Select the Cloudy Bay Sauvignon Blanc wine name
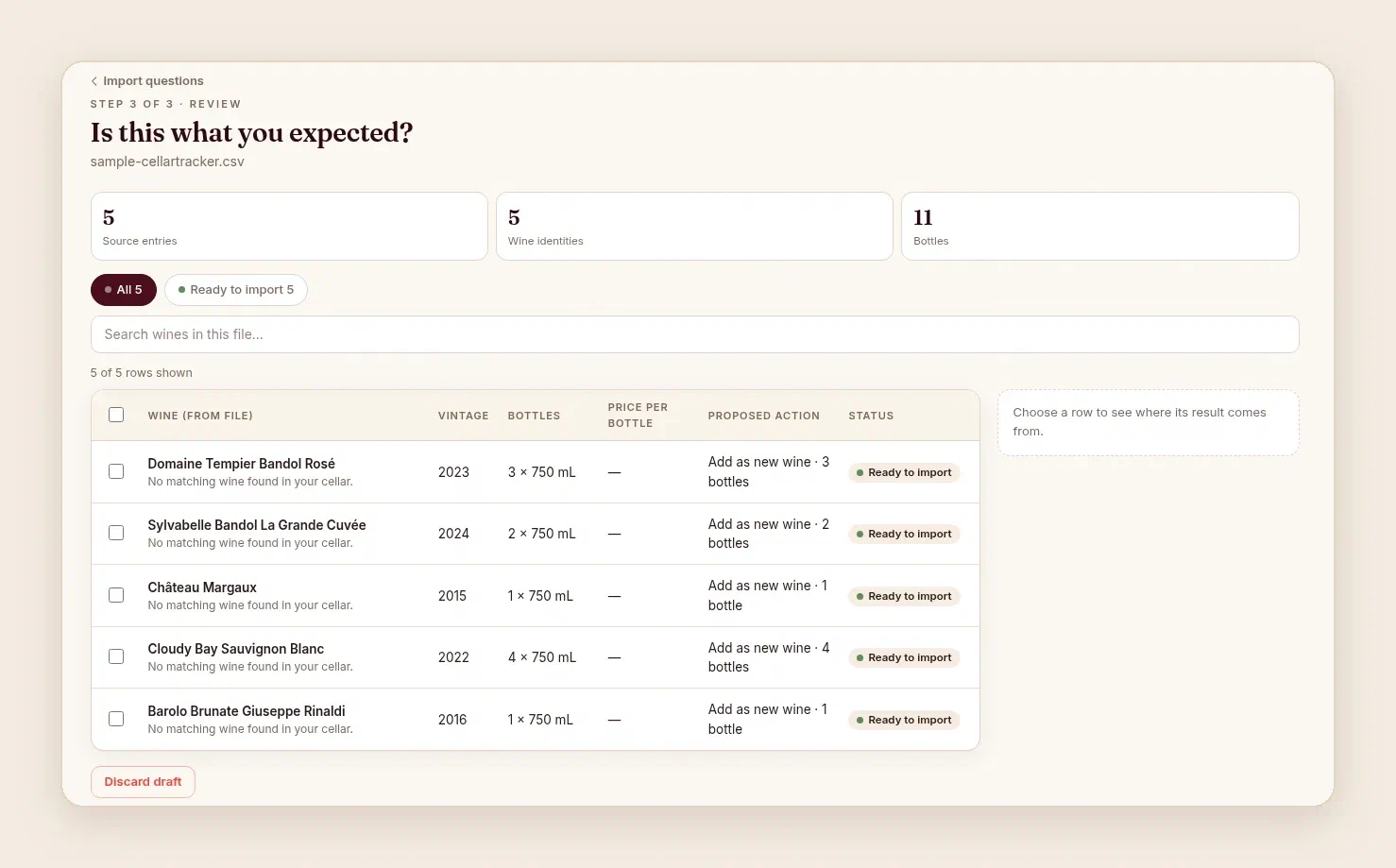 click(236, 649)
